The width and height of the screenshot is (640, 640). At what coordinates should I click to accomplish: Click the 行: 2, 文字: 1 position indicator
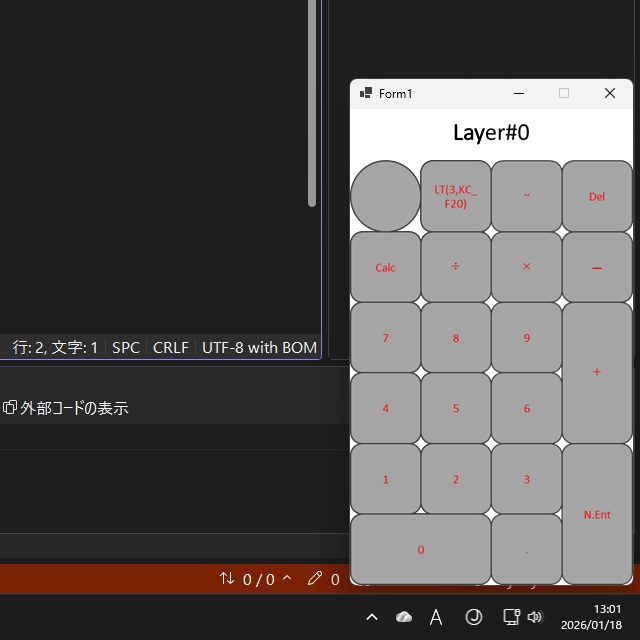pyautogui.click(x=55, y=348)
